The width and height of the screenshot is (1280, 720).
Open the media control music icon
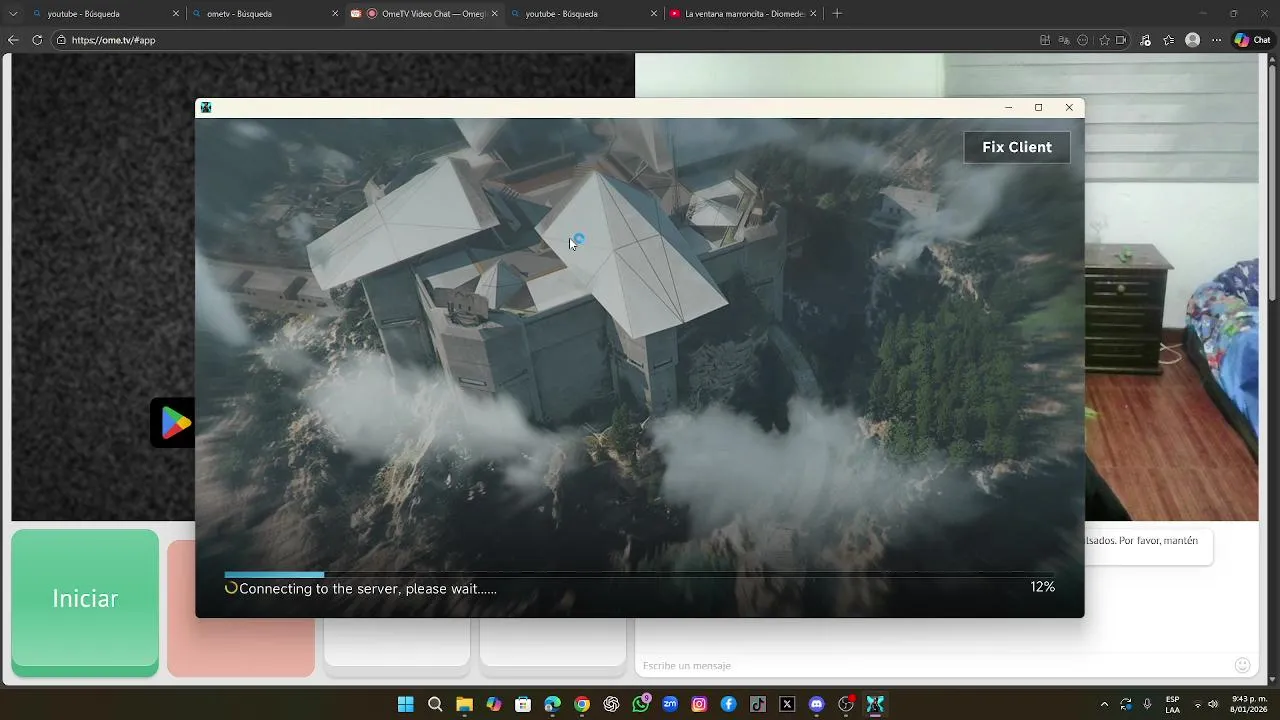click(1145, 40)
